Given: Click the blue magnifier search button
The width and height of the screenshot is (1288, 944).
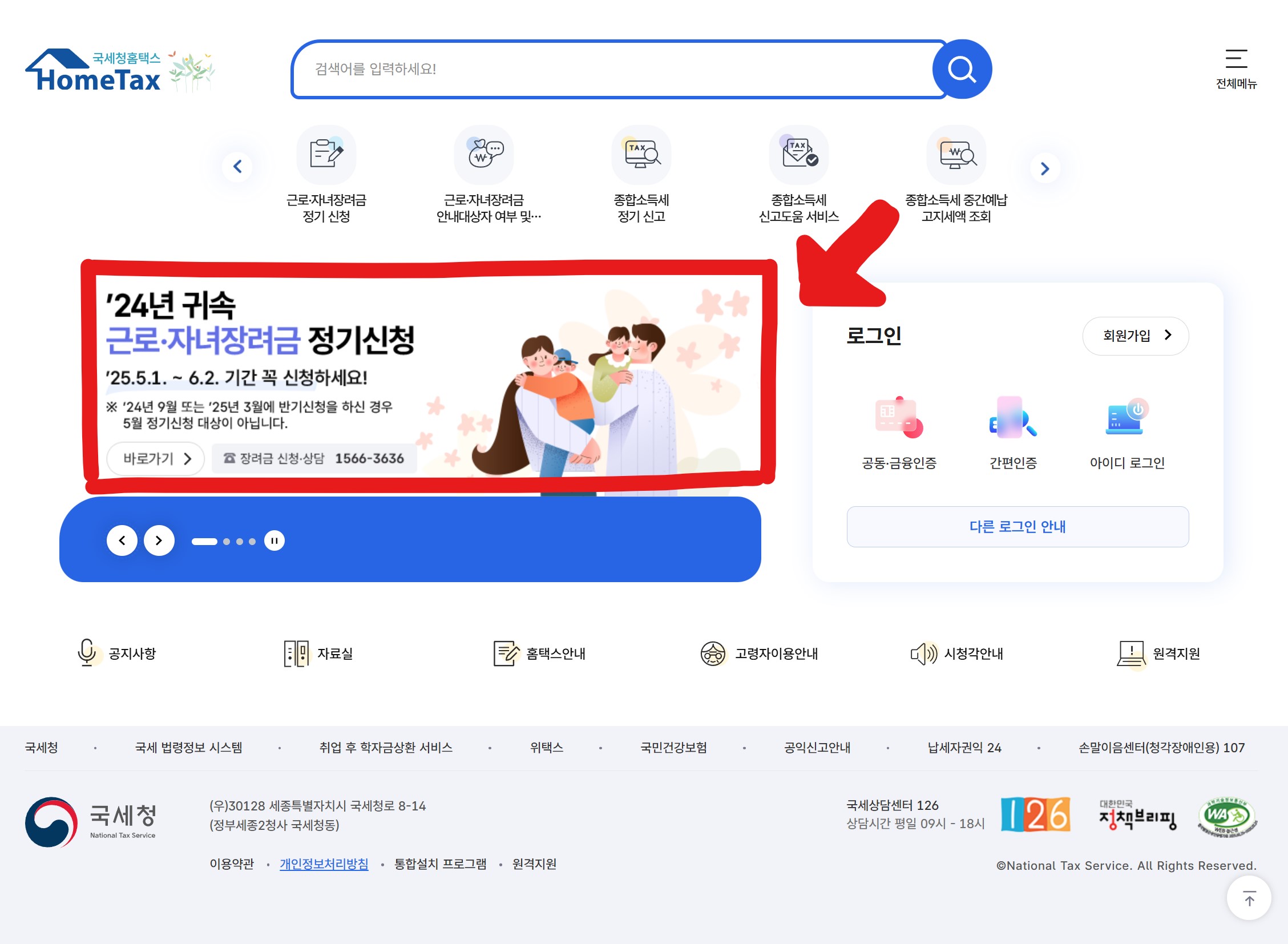Looking at the screenshot, I should [x=962, y=69].
